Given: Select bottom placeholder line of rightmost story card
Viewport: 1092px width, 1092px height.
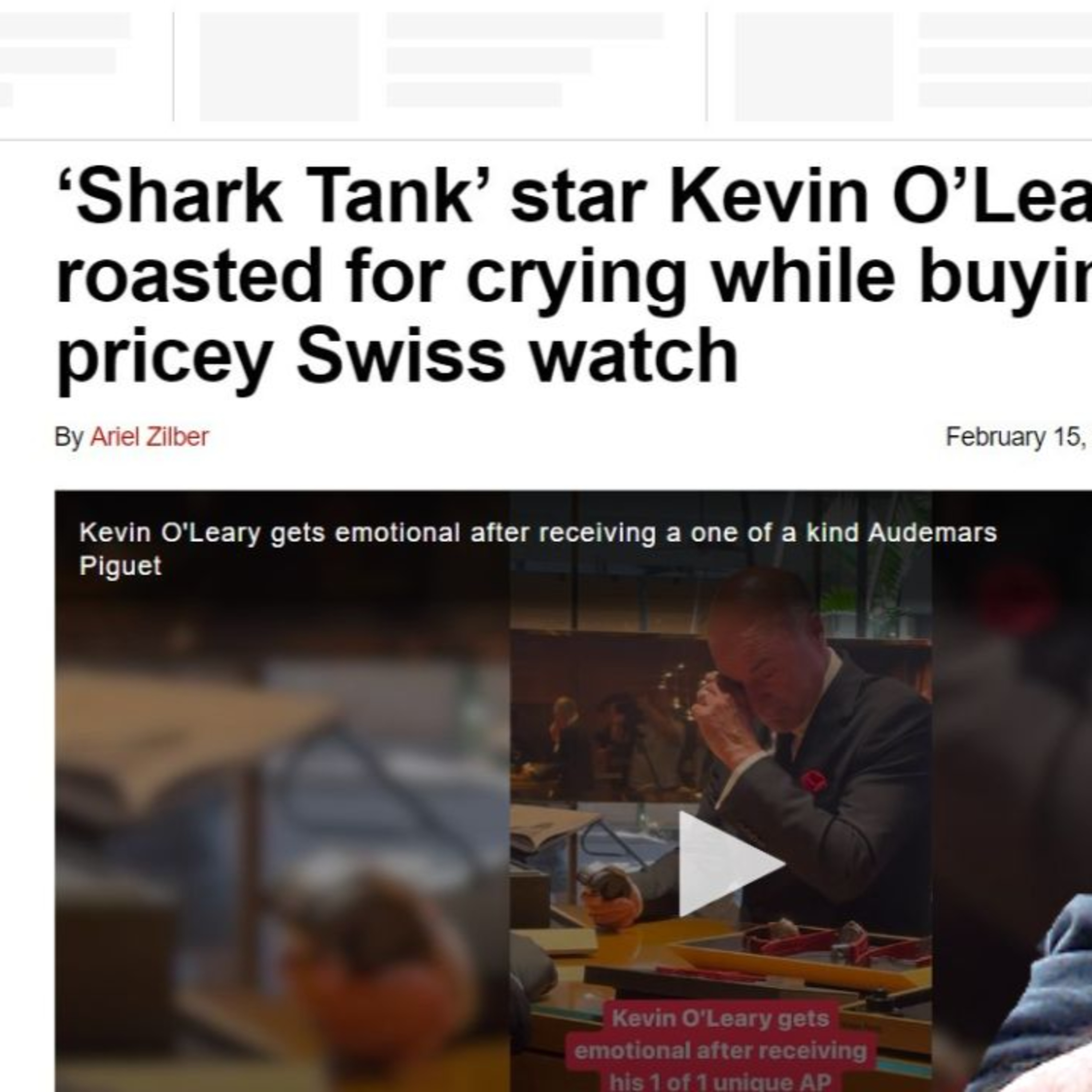Looking at the screenshot, I should point(1005,95).
